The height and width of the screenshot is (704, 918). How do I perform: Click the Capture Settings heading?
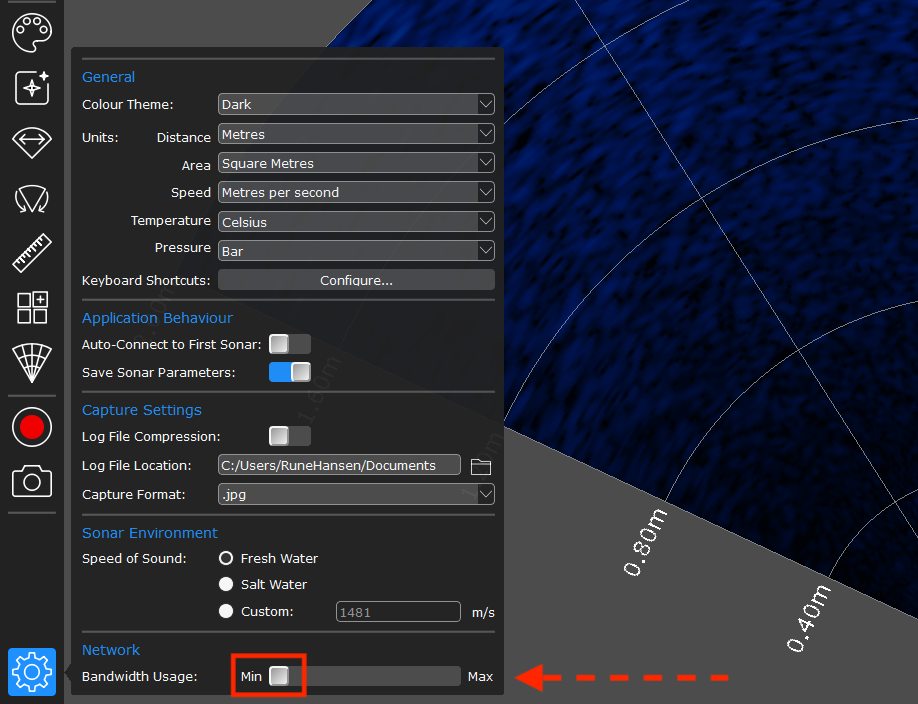click(142, 410)
